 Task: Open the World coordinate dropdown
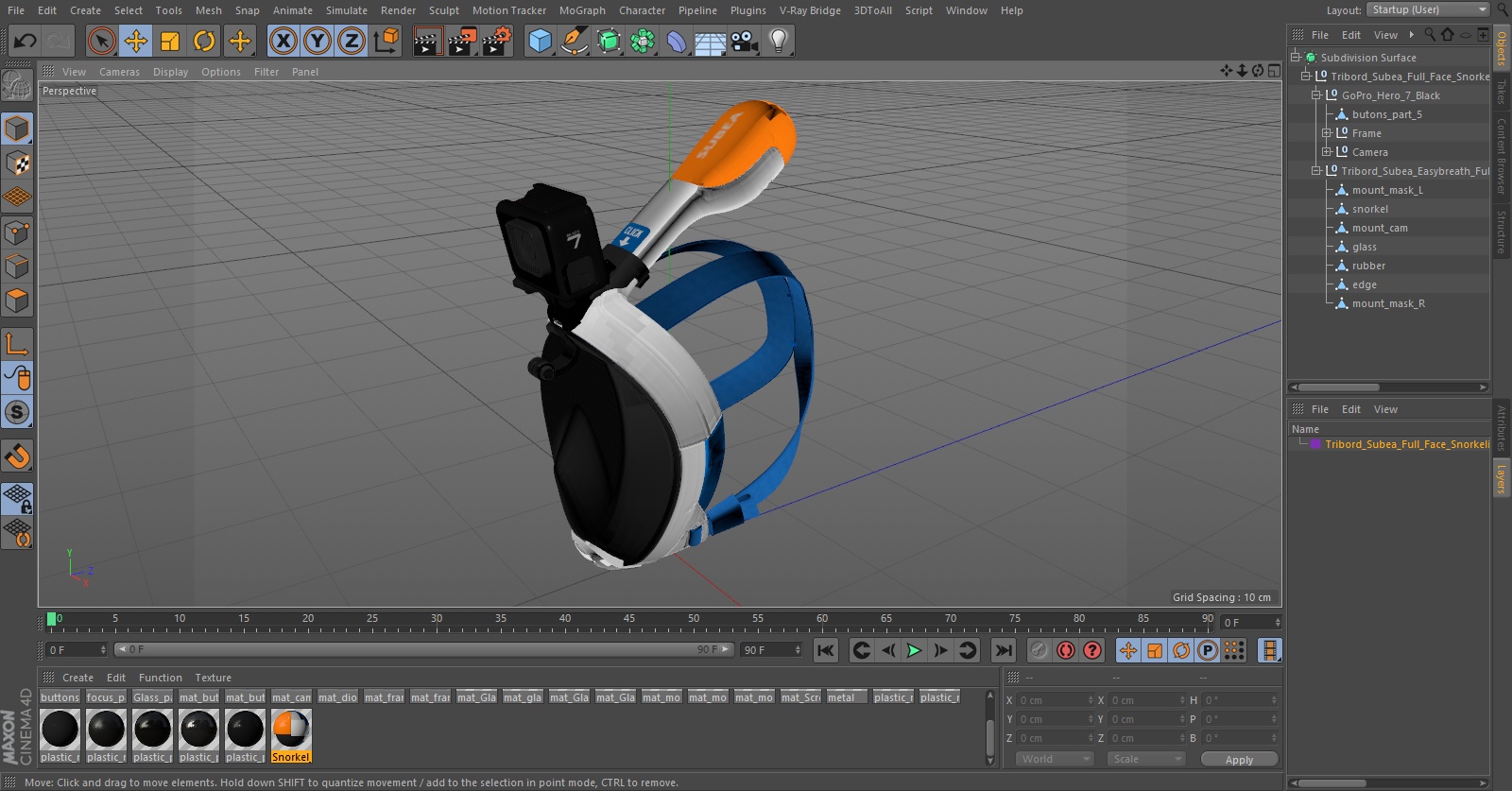(1055, 759)
